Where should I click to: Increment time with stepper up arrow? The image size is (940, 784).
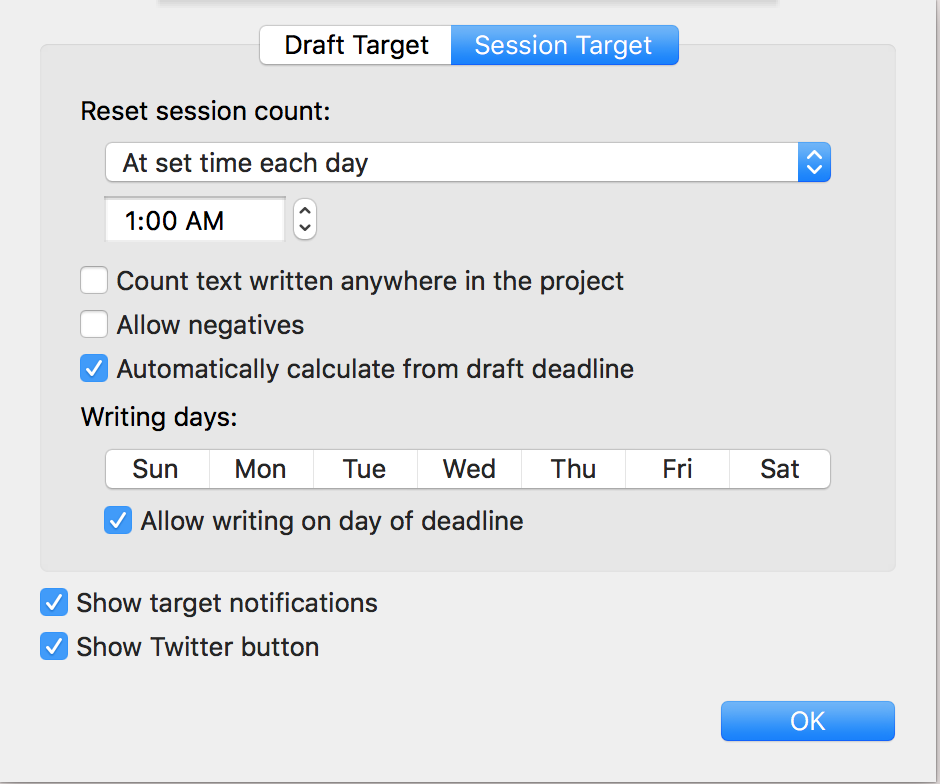click(x=305, y=211)
